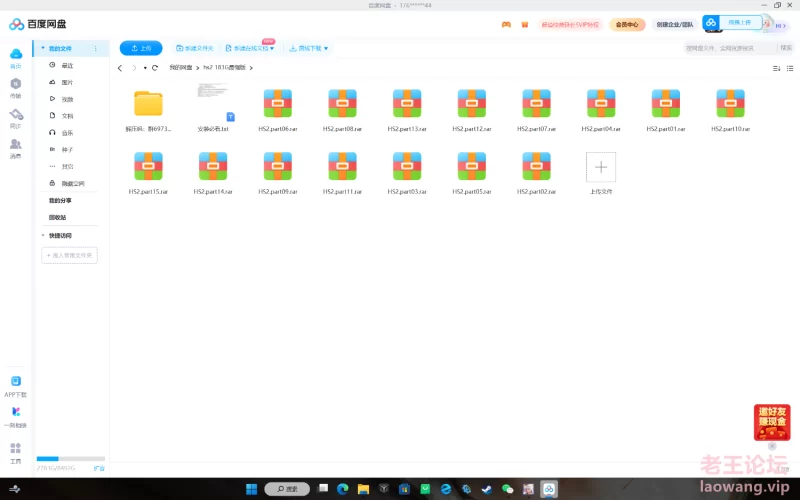Switch to list view icon

point(790,68)
